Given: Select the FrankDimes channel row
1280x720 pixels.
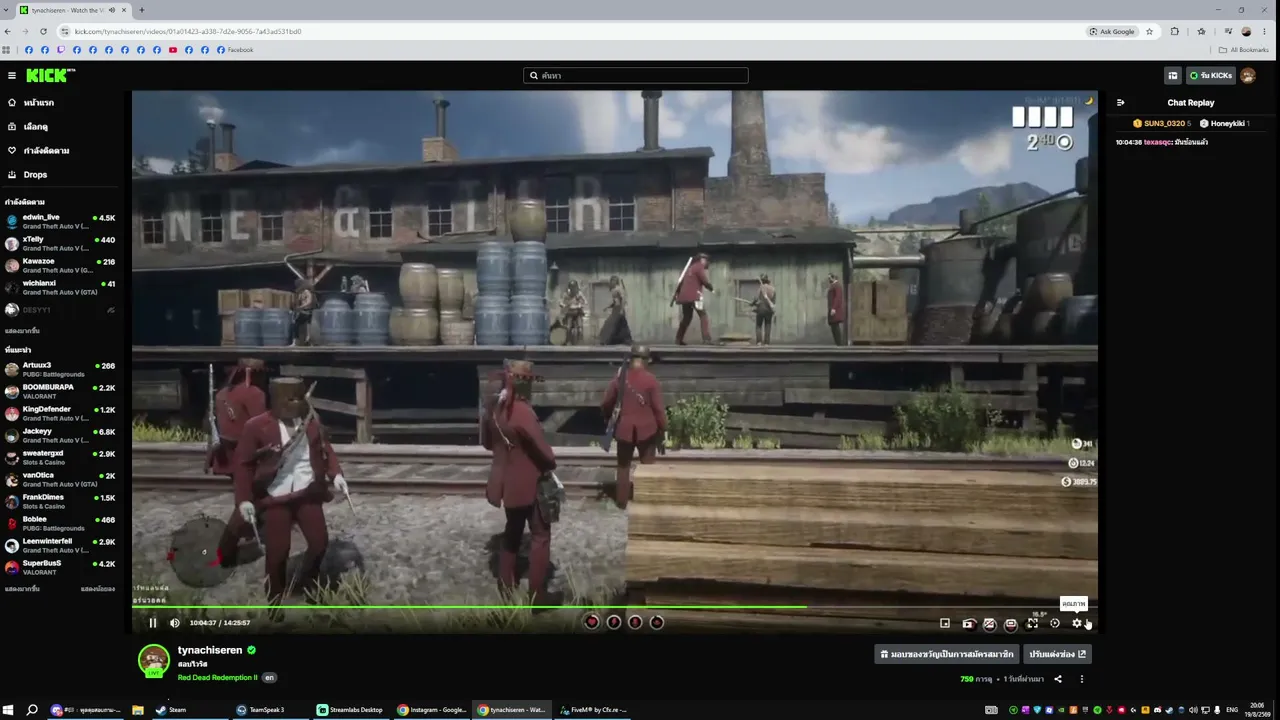Looking at the screenshot, I should (x=60, y=501).
